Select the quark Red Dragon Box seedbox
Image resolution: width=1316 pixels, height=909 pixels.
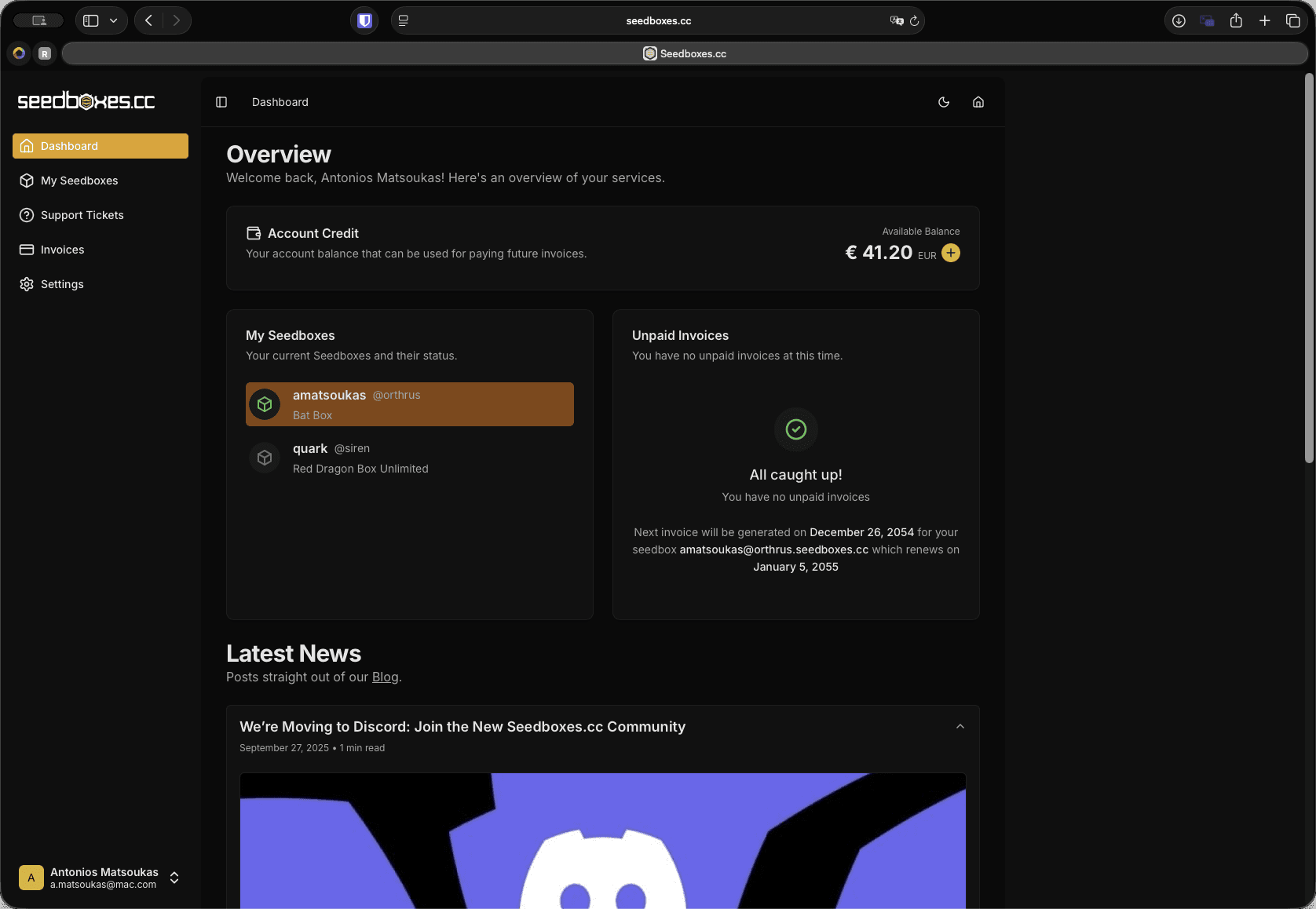(410, 458)
